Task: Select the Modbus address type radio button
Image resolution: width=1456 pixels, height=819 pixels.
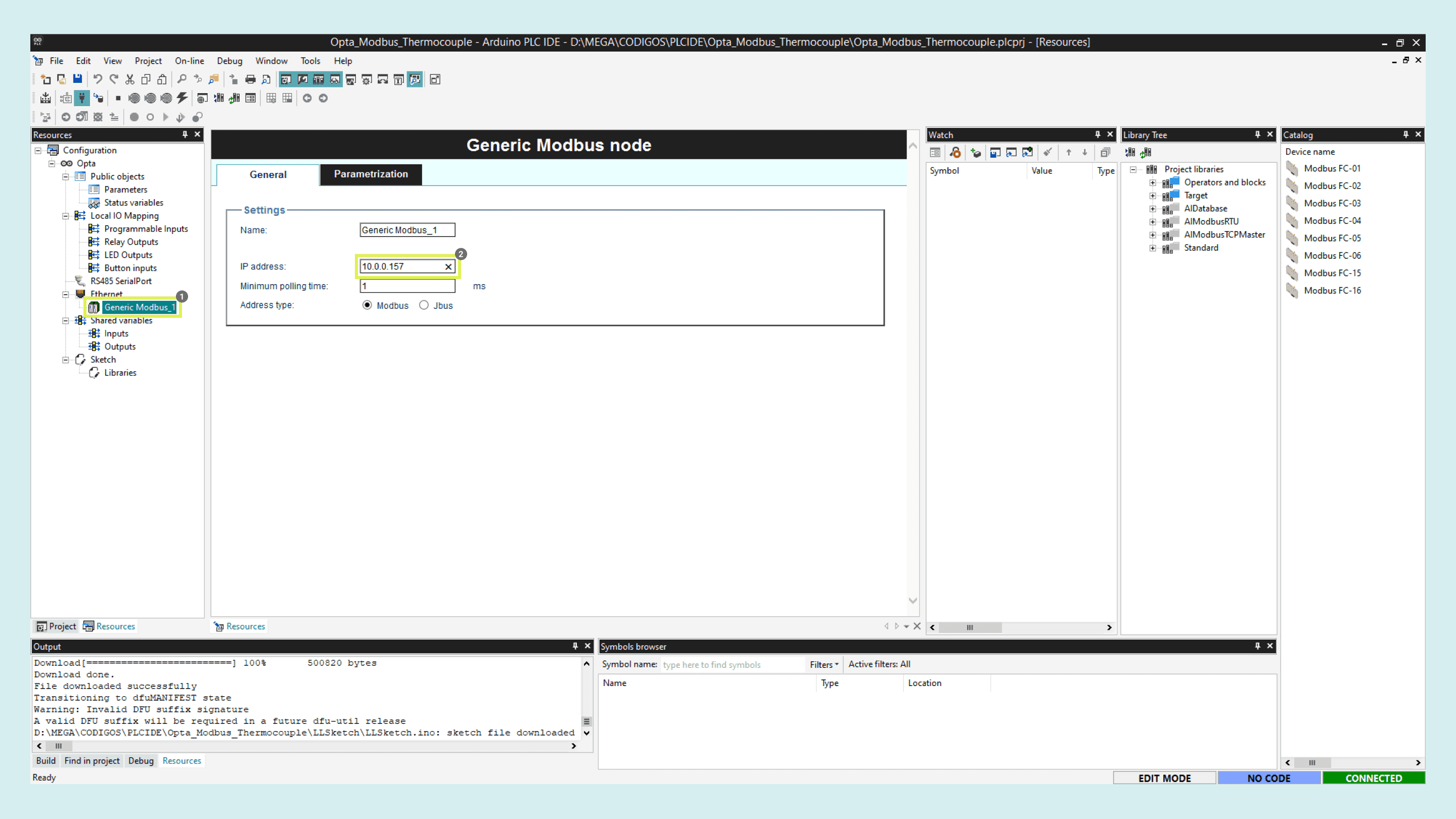Action: pos(368,305)
